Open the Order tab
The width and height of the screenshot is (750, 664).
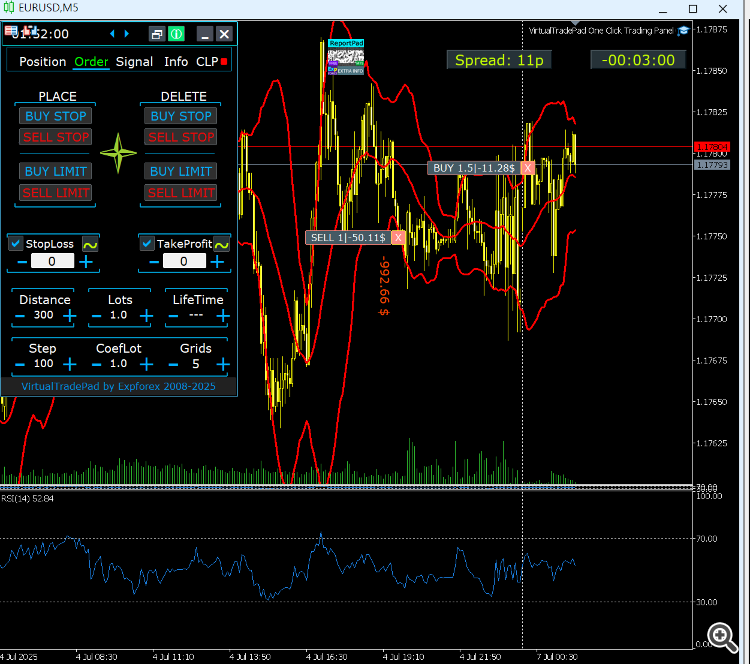point(91,62)
